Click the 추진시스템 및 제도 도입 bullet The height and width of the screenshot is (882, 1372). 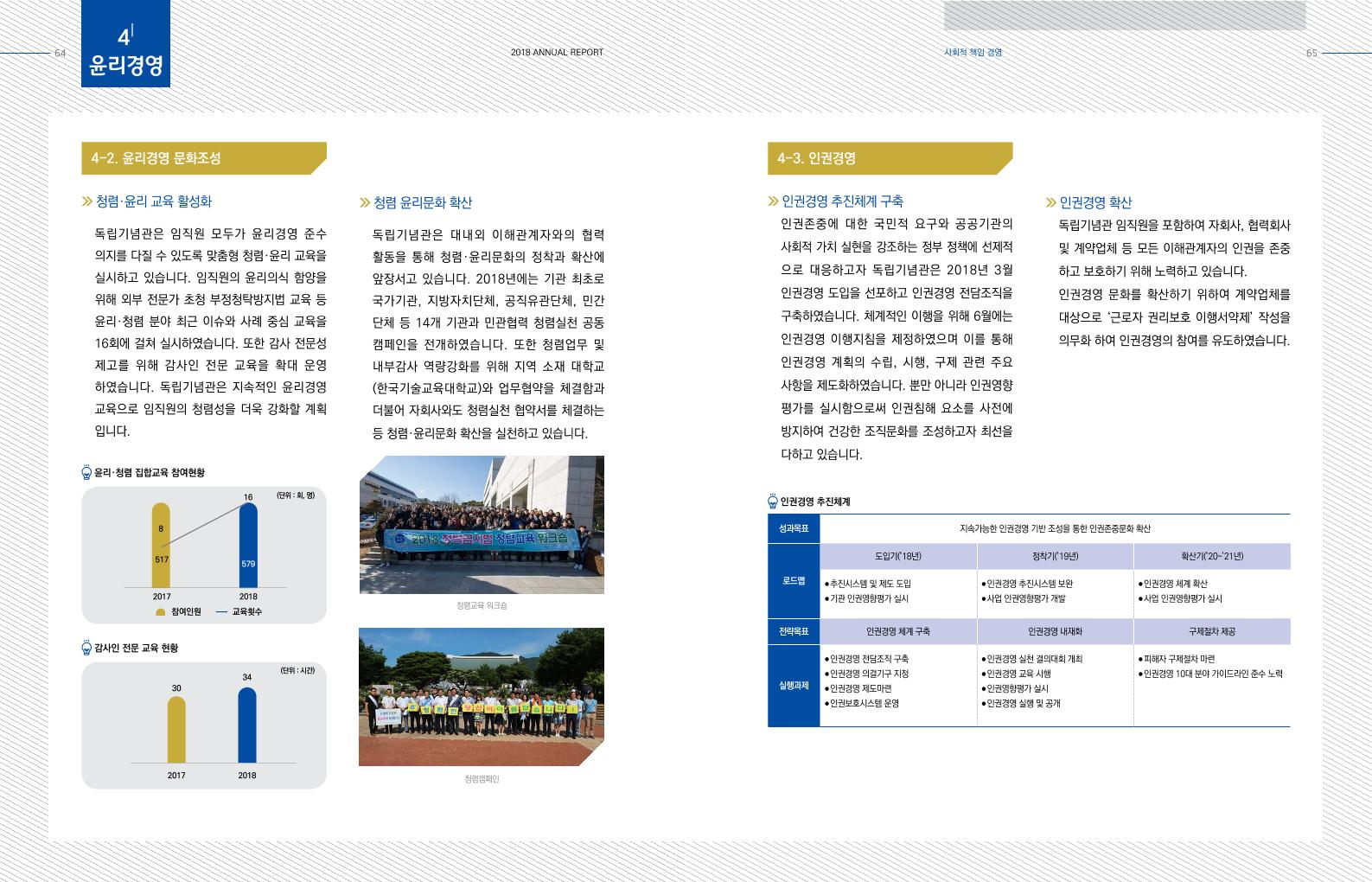click(868, 584)
